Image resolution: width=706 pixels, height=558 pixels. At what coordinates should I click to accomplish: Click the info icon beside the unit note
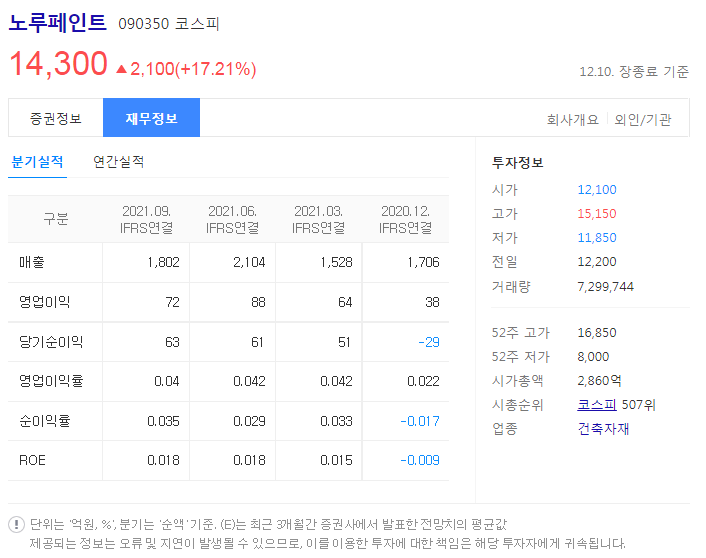coord(17,524)
